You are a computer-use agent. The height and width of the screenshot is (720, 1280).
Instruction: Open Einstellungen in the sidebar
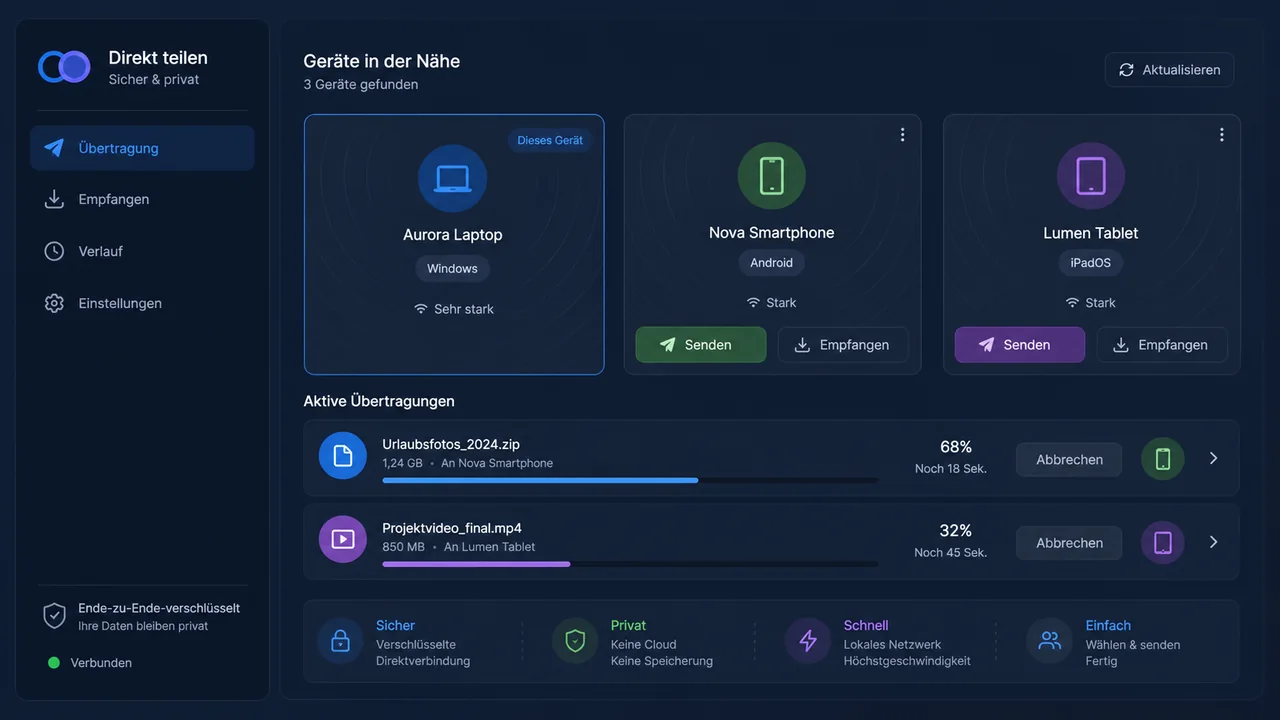tap(142, 304)
